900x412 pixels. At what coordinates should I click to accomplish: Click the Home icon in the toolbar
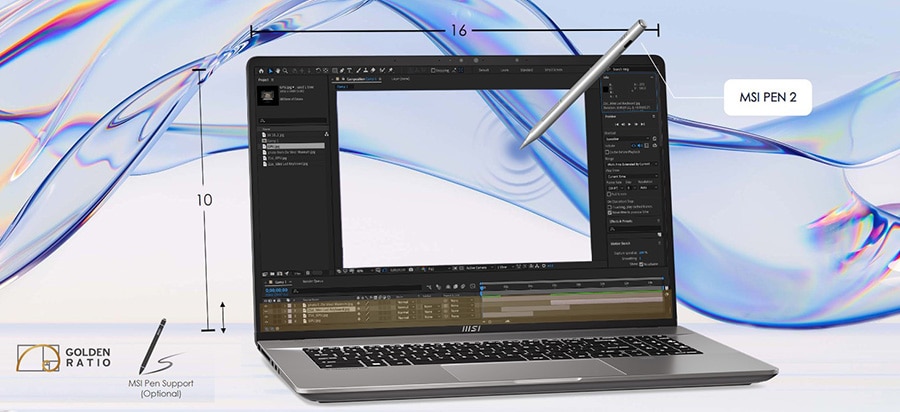261,71
